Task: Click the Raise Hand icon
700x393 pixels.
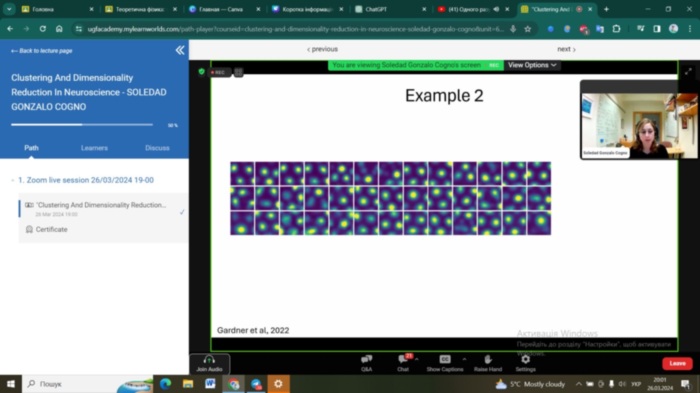Action: coord(488,363)
